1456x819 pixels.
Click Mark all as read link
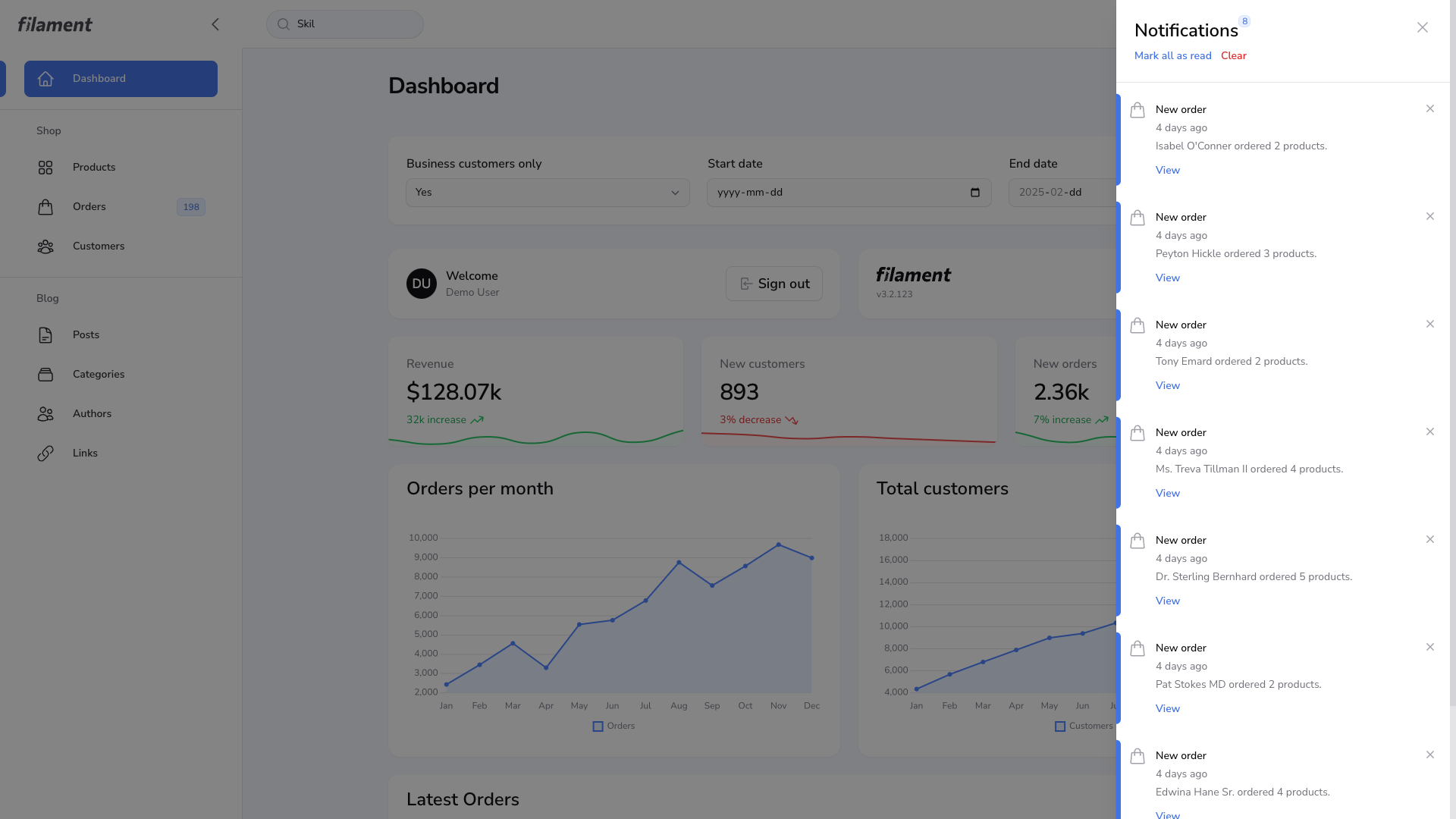[1172, 56]
